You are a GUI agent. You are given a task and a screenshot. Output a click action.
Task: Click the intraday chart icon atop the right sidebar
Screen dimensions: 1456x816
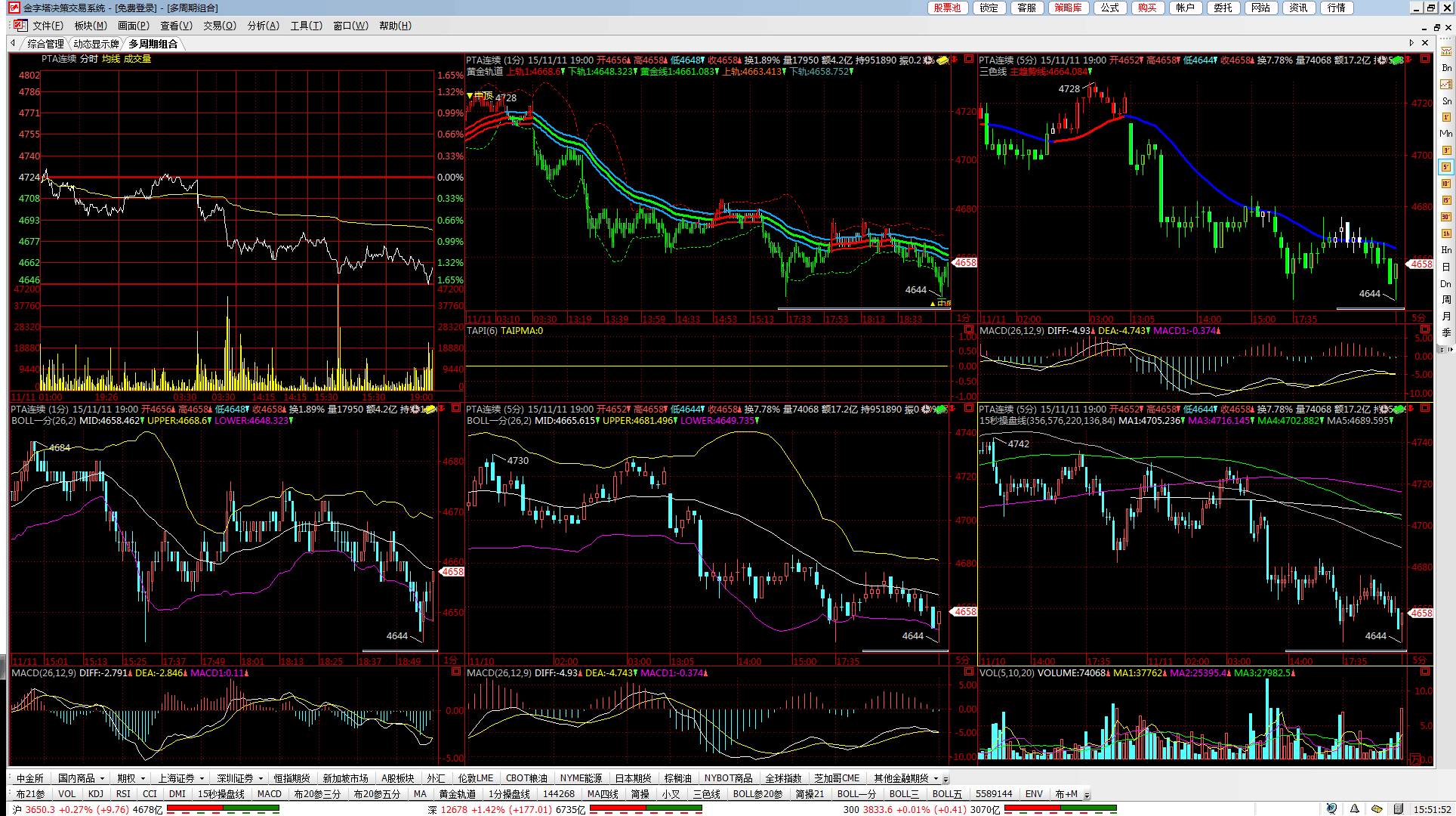pyautogui.click(x=1446, y=51)
